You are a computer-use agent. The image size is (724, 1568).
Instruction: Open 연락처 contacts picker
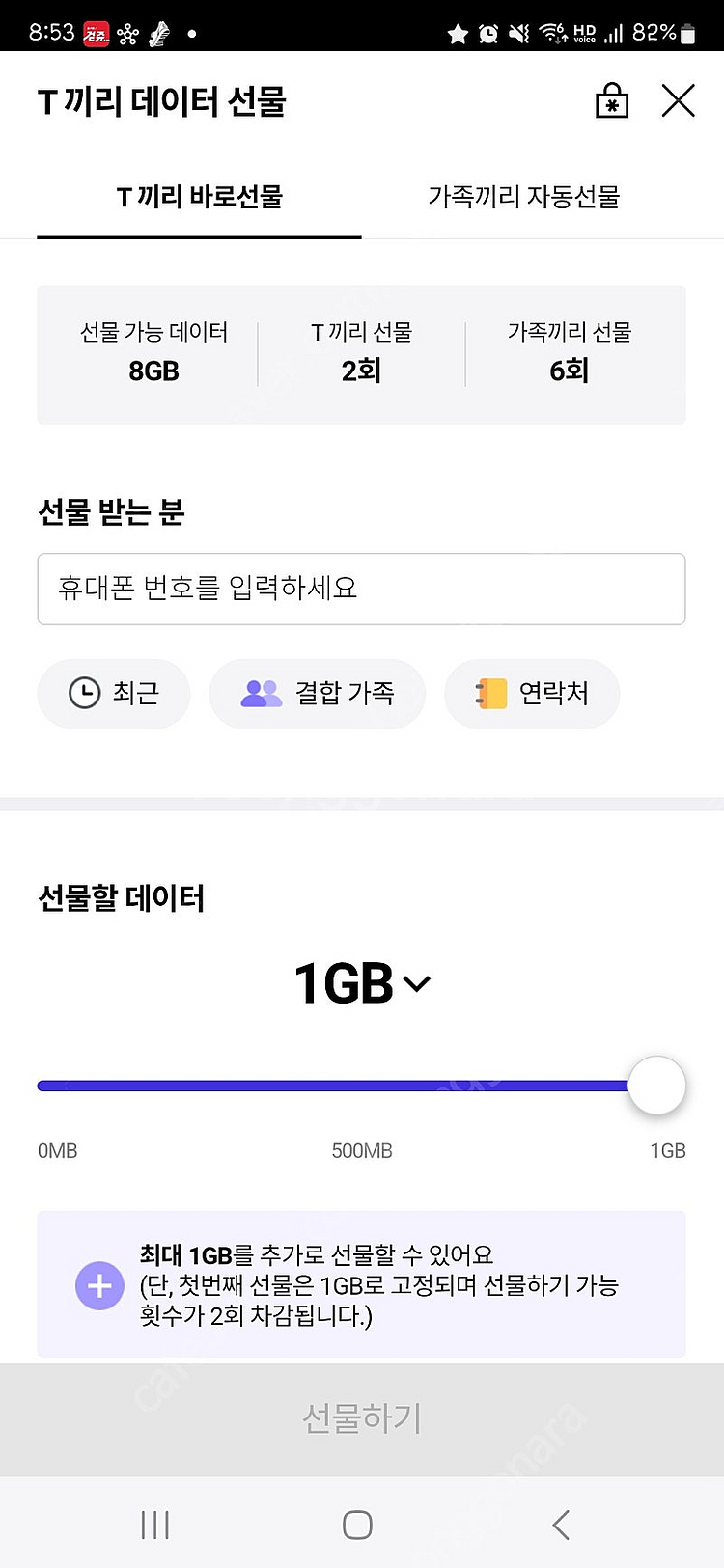(531, 693)
